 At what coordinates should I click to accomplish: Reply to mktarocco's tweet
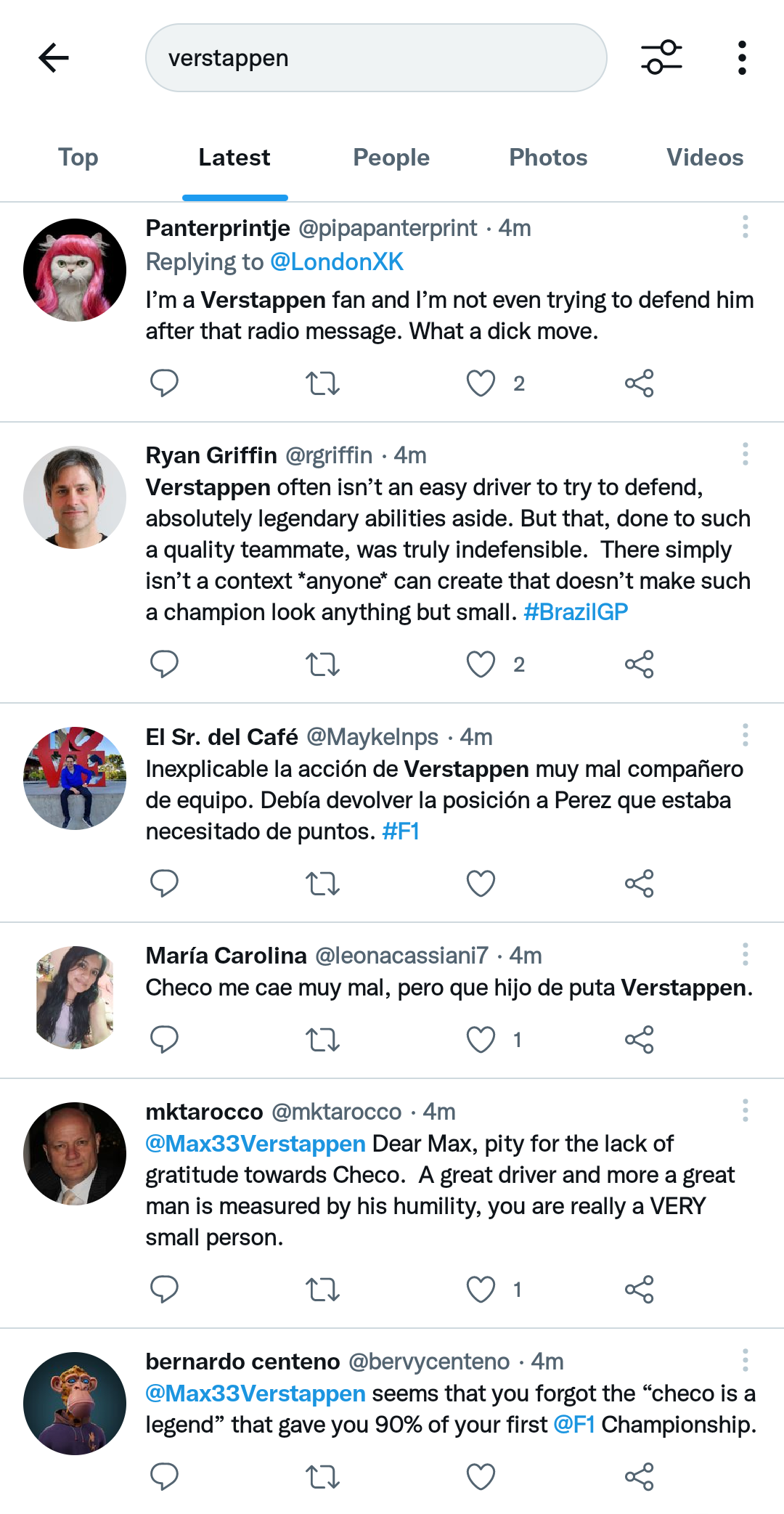[x=164, y=1290]
